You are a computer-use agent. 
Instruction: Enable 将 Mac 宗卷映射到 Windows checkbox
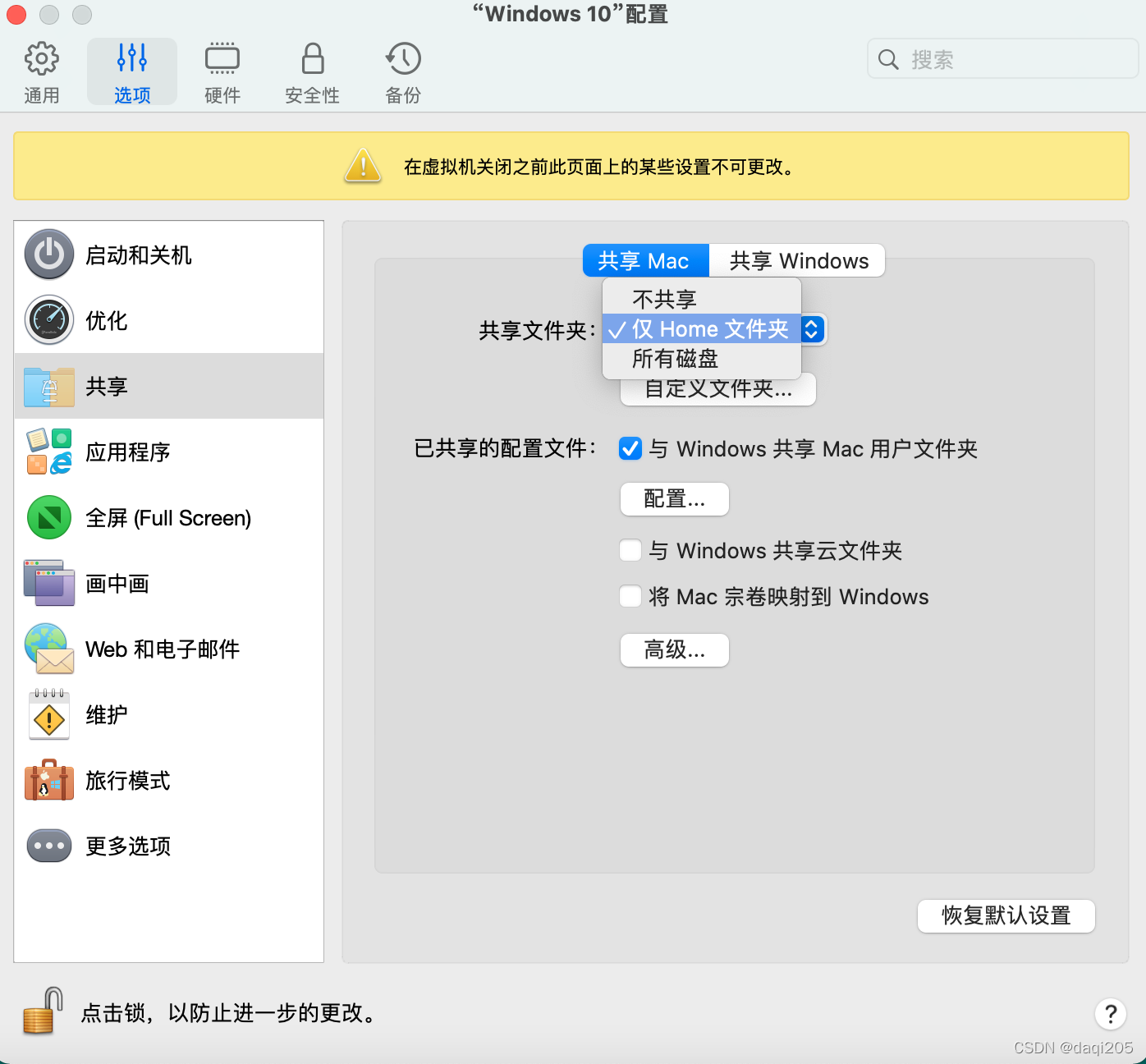coord(630,596)
